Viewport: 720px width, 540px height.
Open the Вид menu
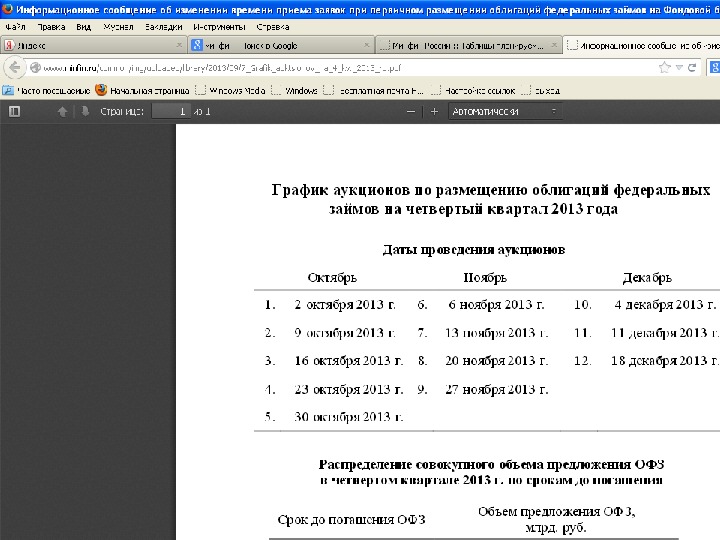click(x=83, y=27)
